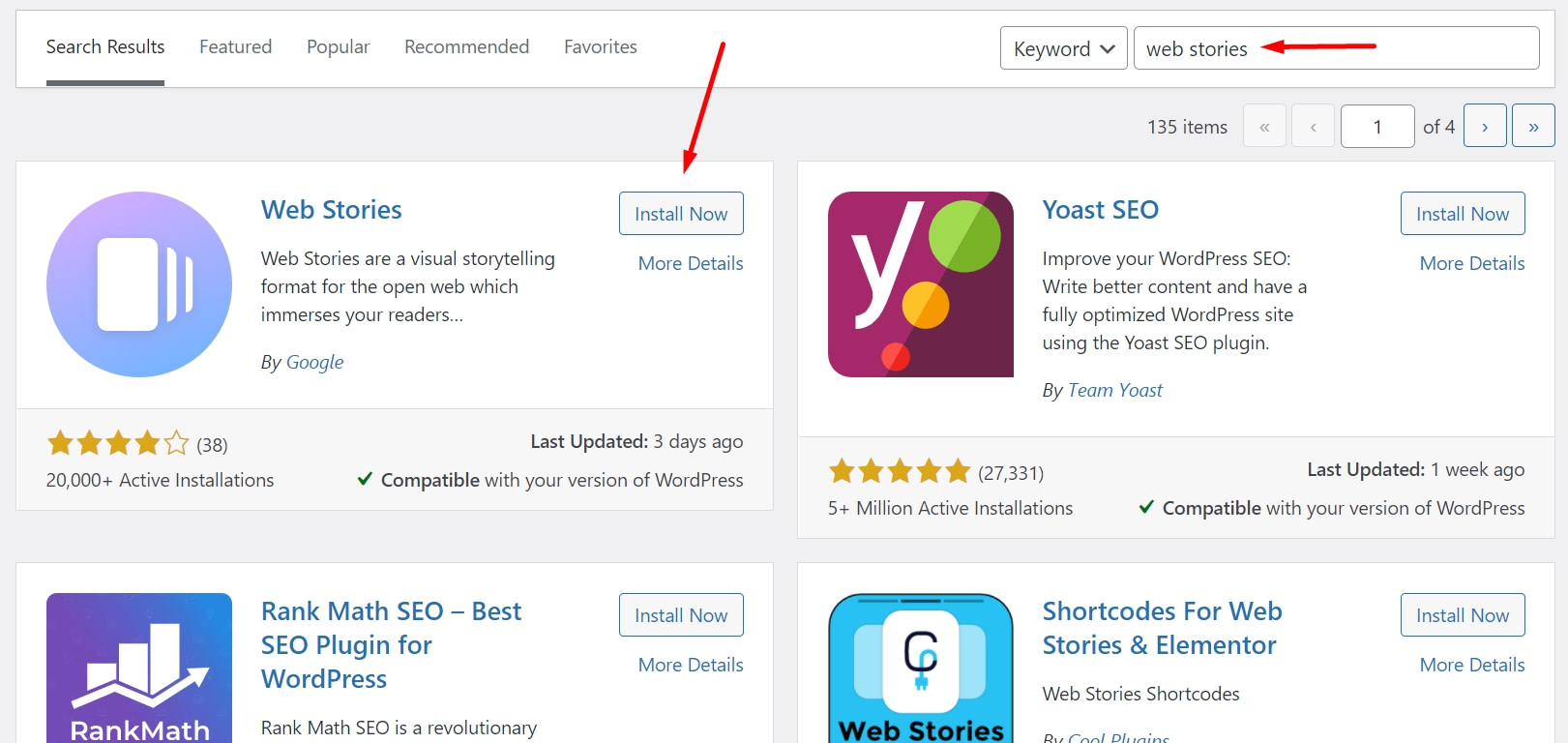Image resolution: width=1568 pixels, height=743 pixels.
Task: Click the Shortcodes For Web Stories logo
Action: pos(920,668)
